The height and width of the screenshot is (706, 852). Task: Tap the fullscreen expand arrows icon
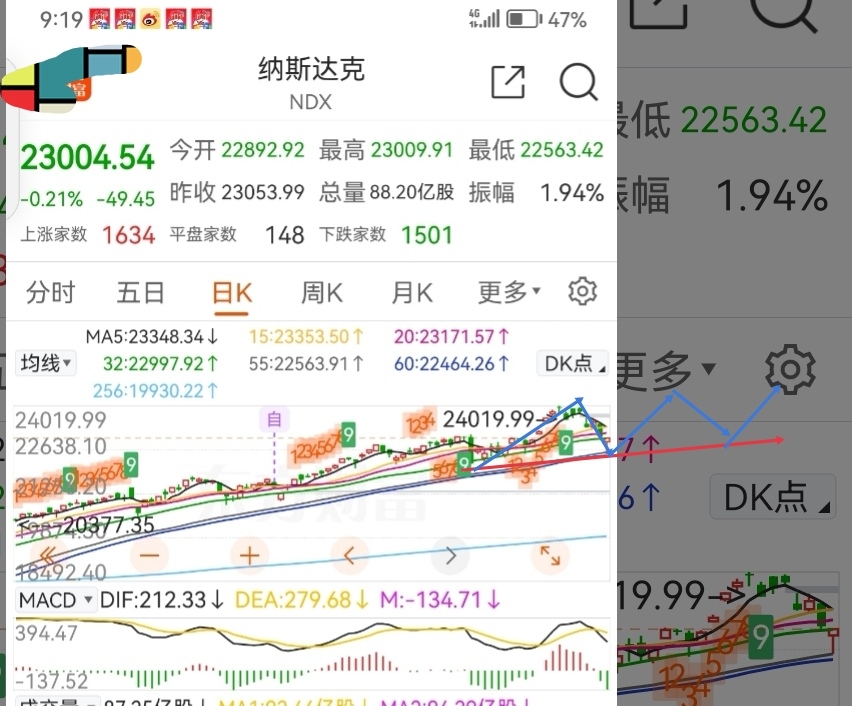point(550,555)
